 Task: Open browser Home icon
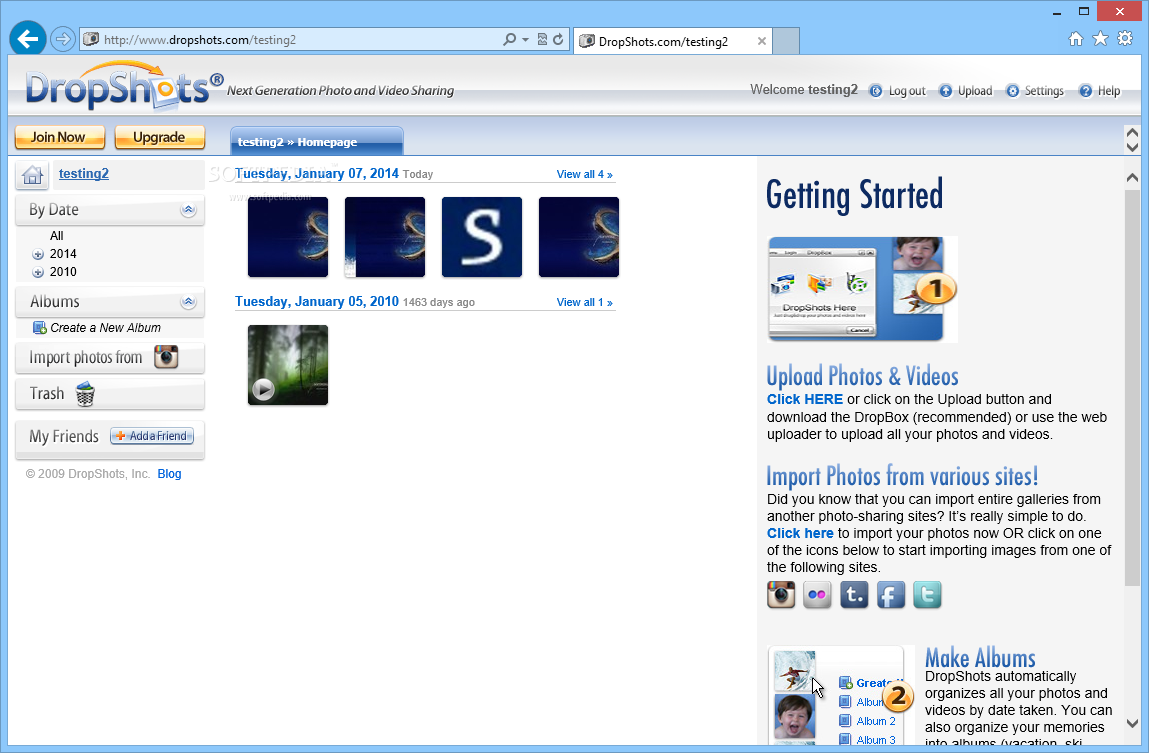point(1076,39)
